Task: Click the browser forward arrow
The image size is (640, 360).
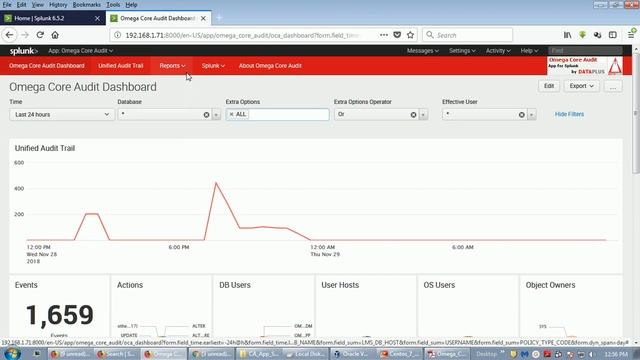Action: click(24, 35)
